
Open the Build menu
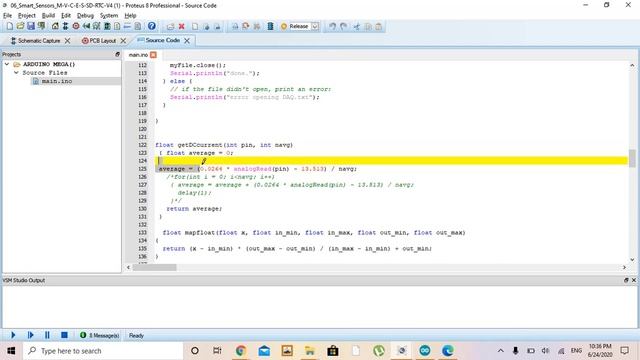pos(48,16)
